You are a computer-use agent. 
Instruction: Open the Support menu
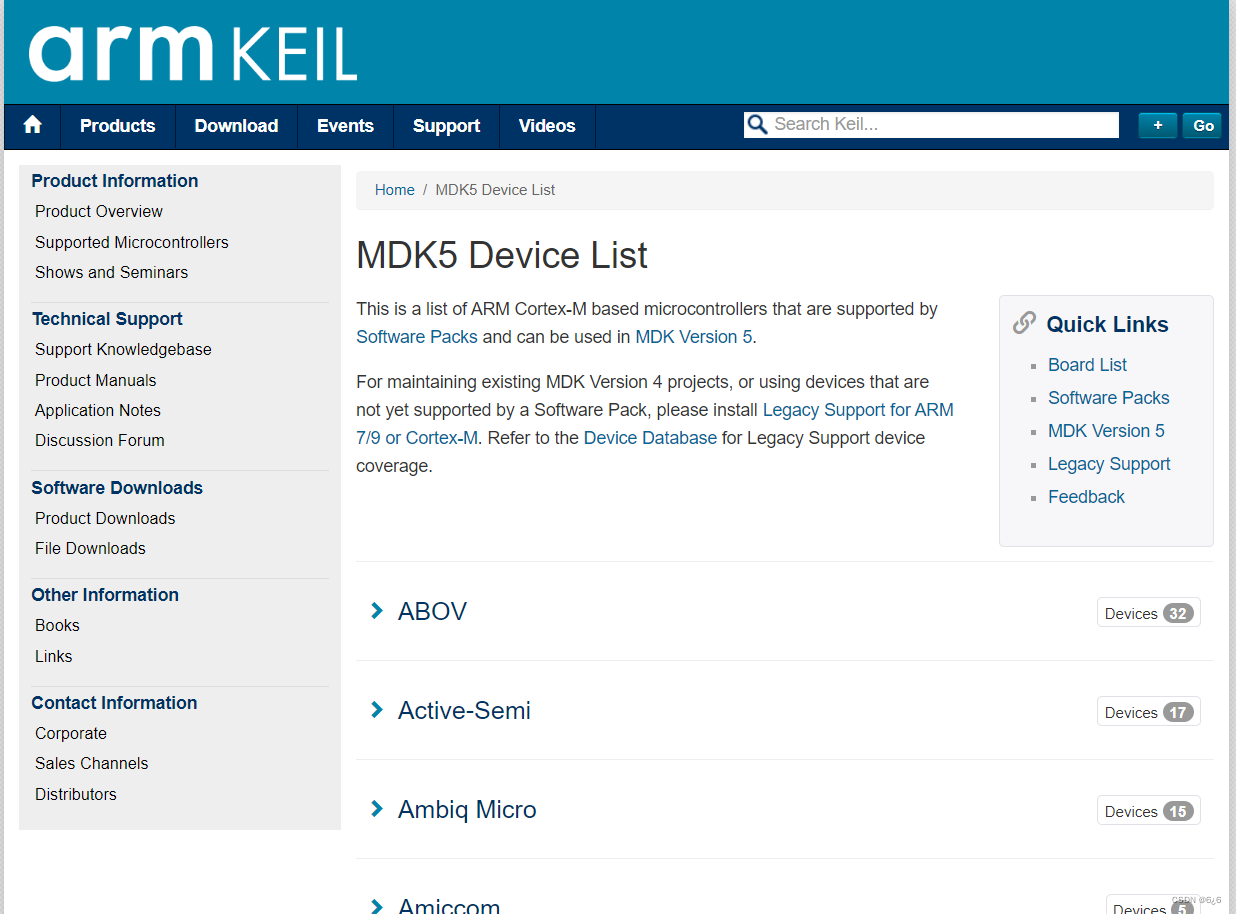coord(446,126)
